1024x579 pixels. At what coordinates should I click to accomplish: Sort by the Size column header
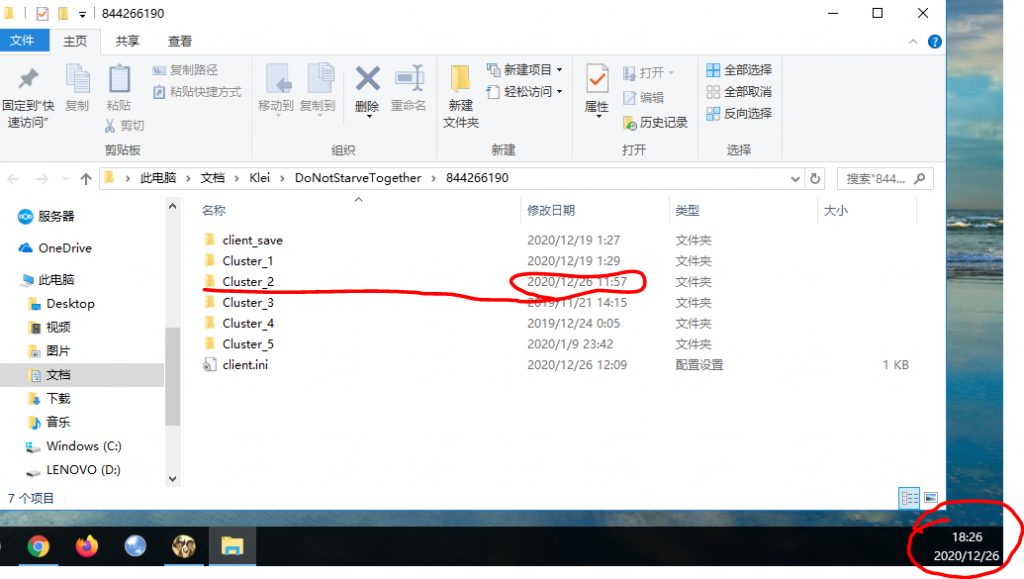835,210
